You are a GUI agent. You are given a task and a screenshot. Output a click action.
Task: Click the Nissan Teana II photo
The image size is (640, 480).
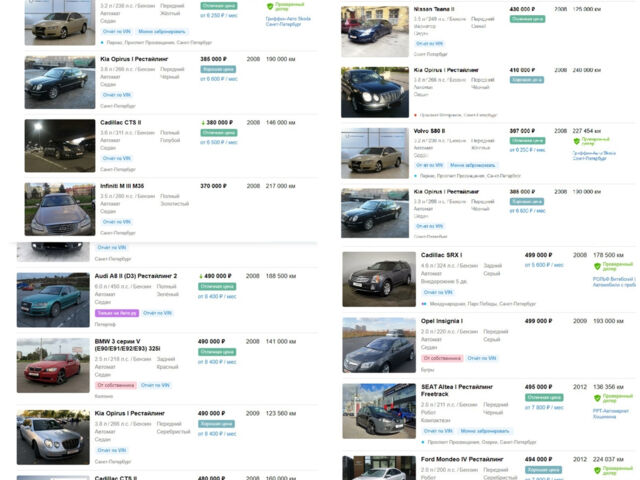coord(375,32)
